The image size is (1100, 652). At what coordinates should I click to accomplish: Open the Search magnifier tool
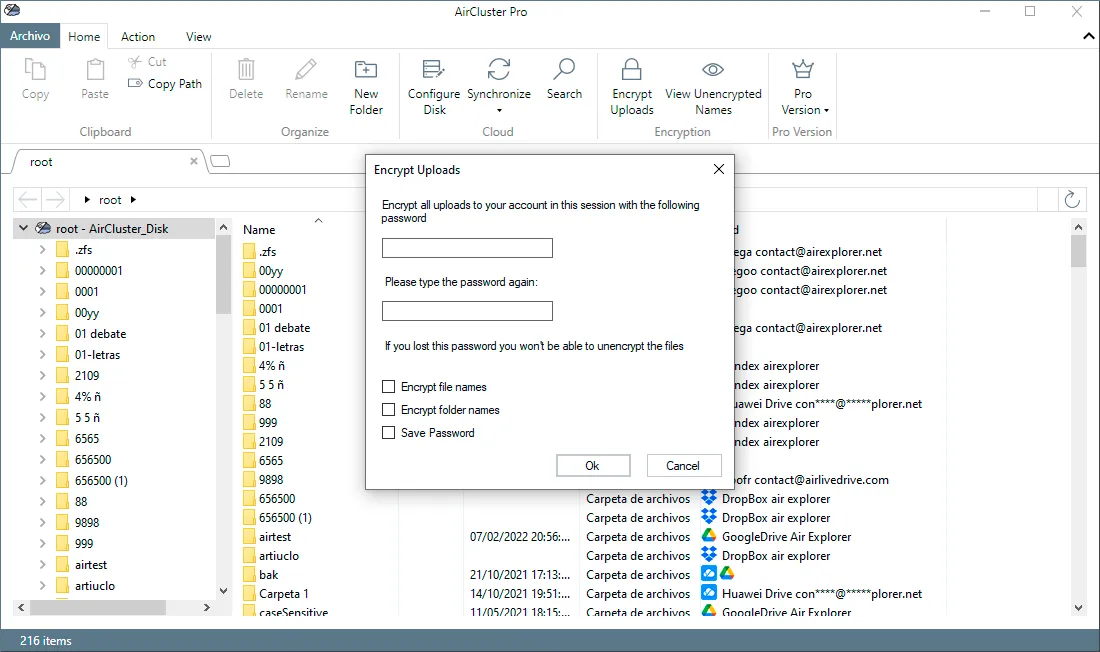pyautogui.click(x=564, y=79)
